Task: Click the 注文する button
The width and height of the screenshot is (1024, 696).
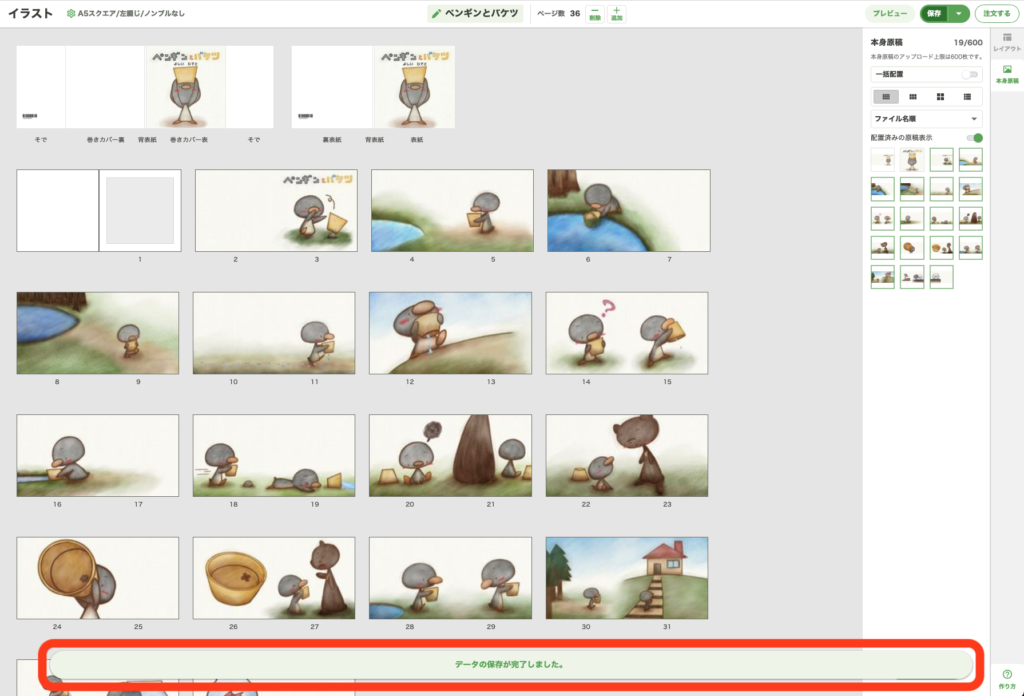Action: click(x=997, y=14)
